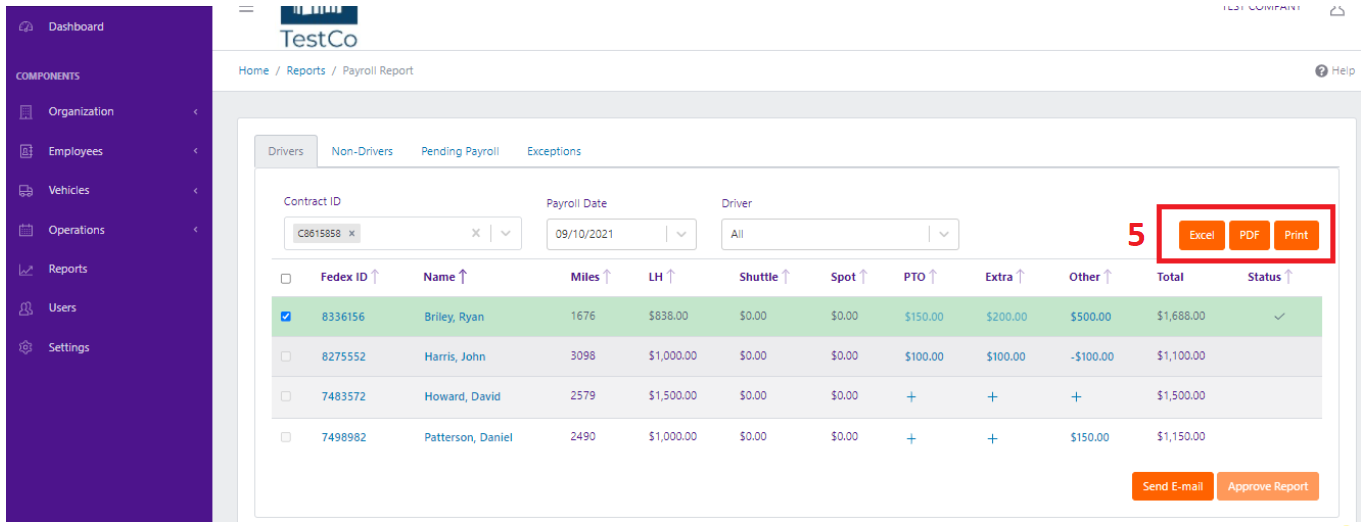Expand the Operations menu

coord(196,230)
